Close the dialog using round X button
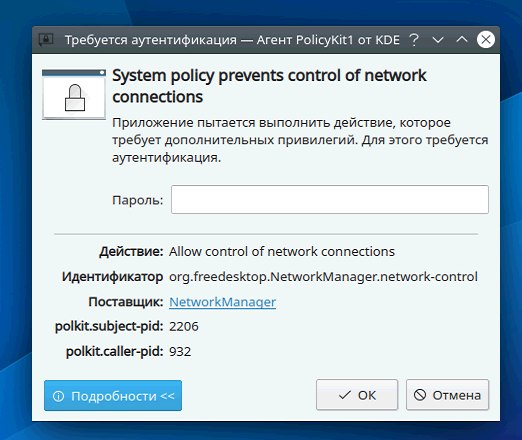The height and width of the screenshot is (440, 522). click(x=486, y=40)
